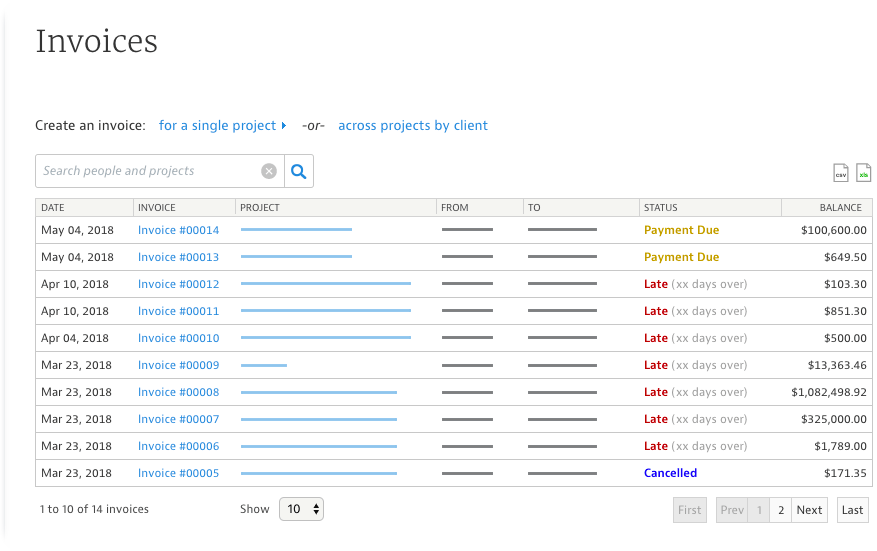
Task: Open Invoice #00005 cancelled invoice
Action: pyautogui.click(x=178, y=473)
